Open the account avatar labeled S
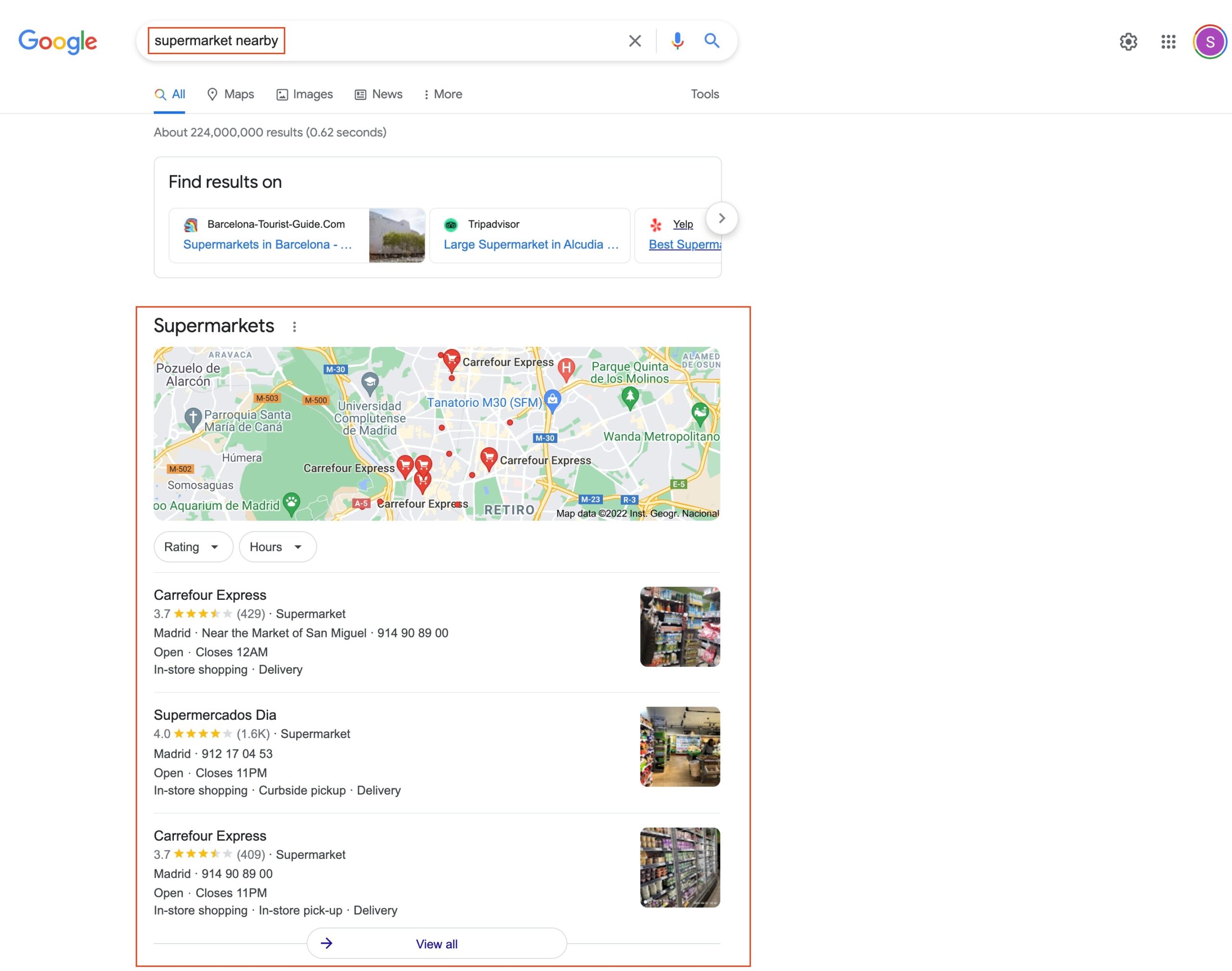1232x971 pixels. click(1210, 41)
